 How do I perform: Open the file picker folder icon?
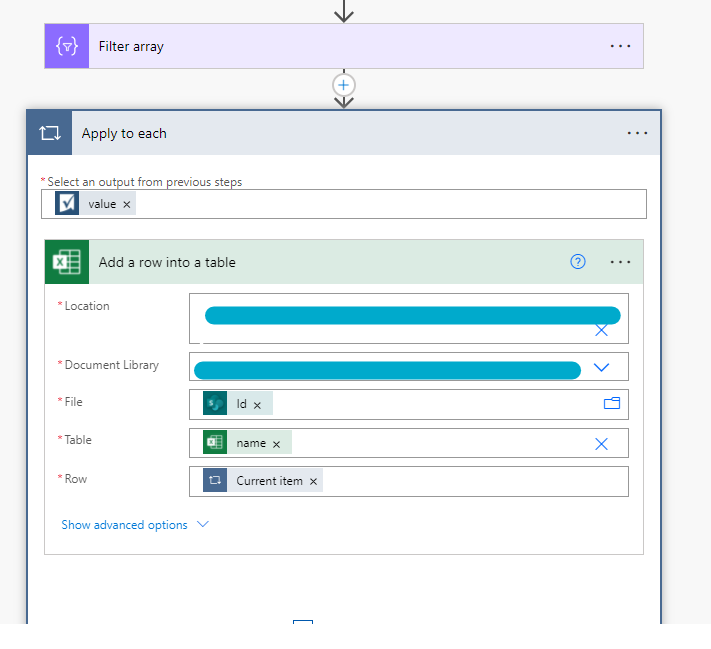tap(612, 404)
